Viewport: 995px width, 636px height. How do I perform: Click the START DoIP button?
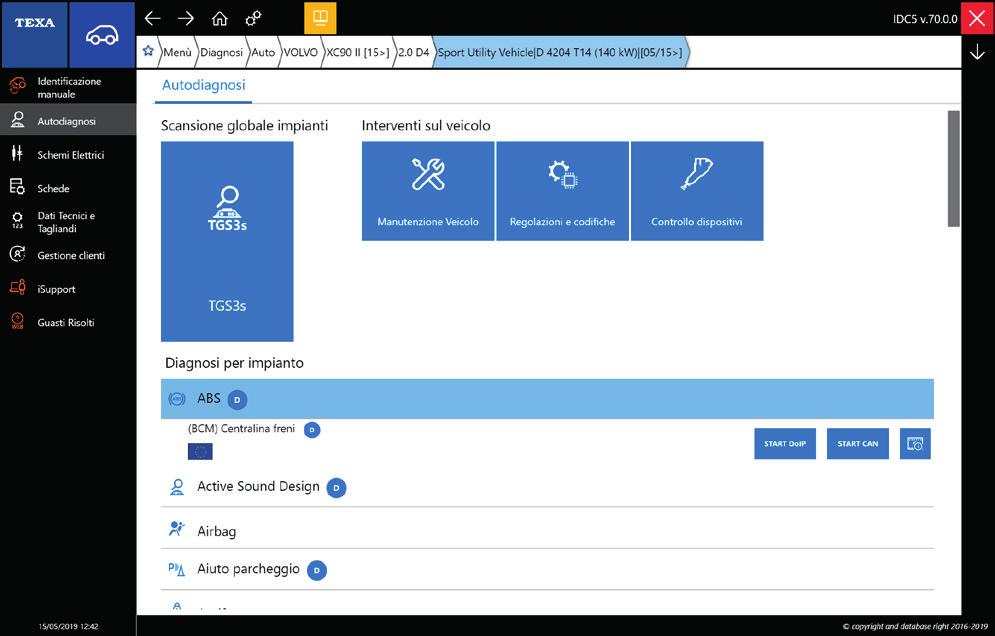785,444
